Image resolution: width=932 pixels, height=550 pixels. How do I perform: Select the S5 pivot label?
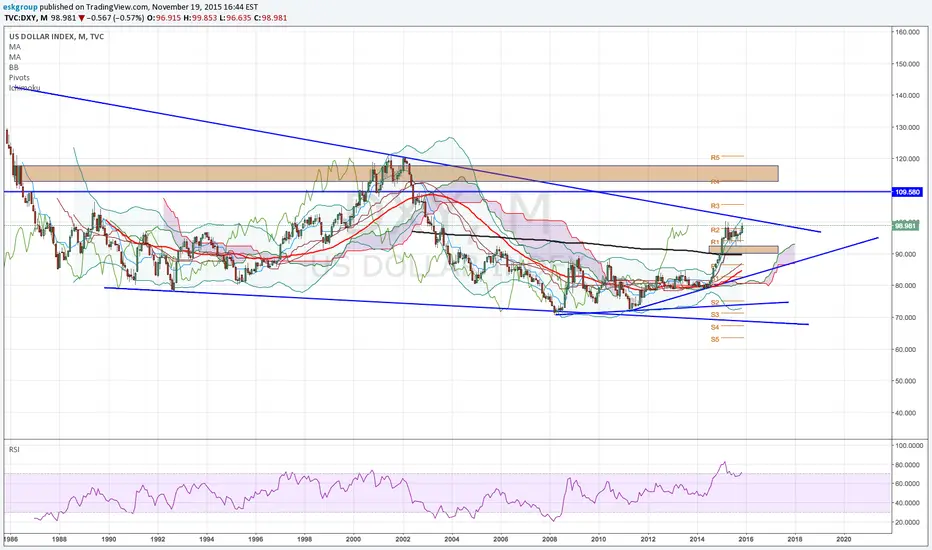click(715, 340)
